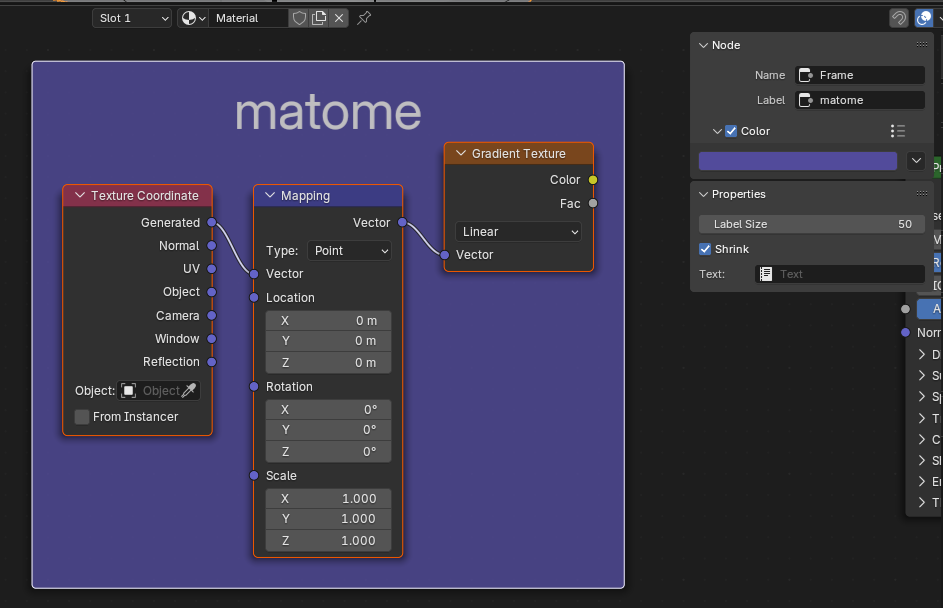Click the icon inside the Label field
The image size is (943, 608).
point(806,100)
